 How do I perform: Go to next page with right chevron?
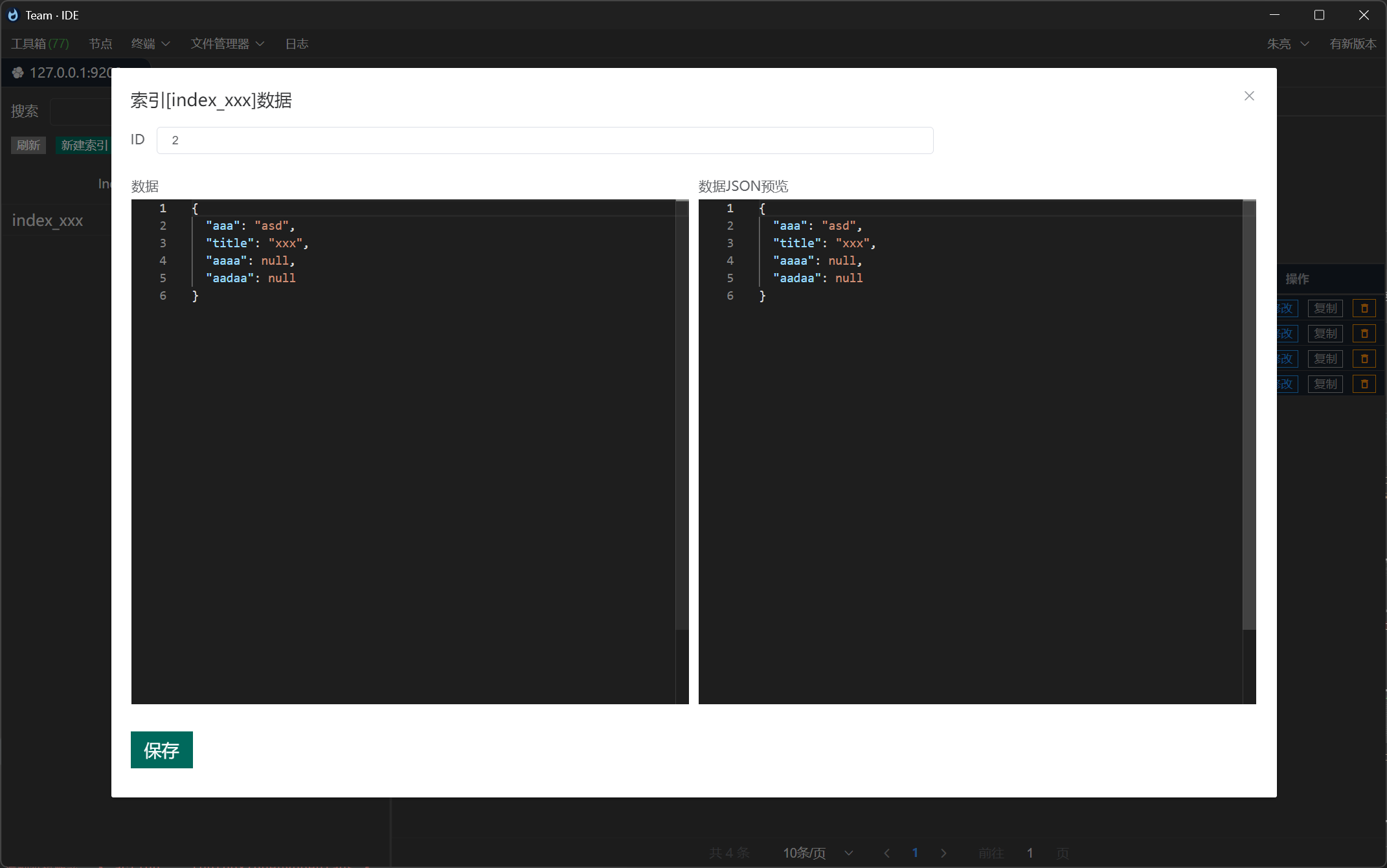(x=943, y=852)
